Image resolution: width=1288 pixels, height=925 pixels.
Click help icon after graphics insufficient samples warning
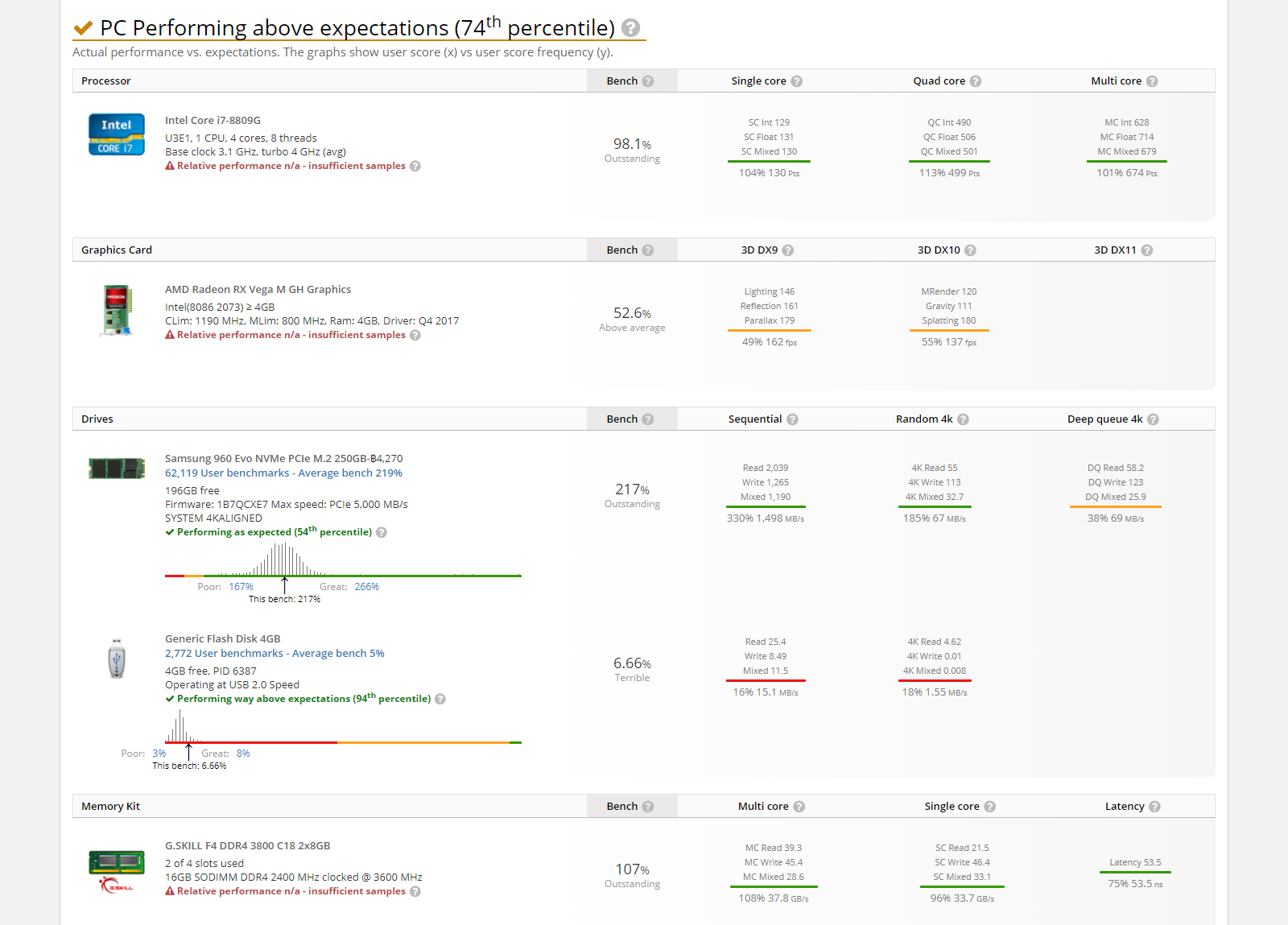tap(415, 335)
